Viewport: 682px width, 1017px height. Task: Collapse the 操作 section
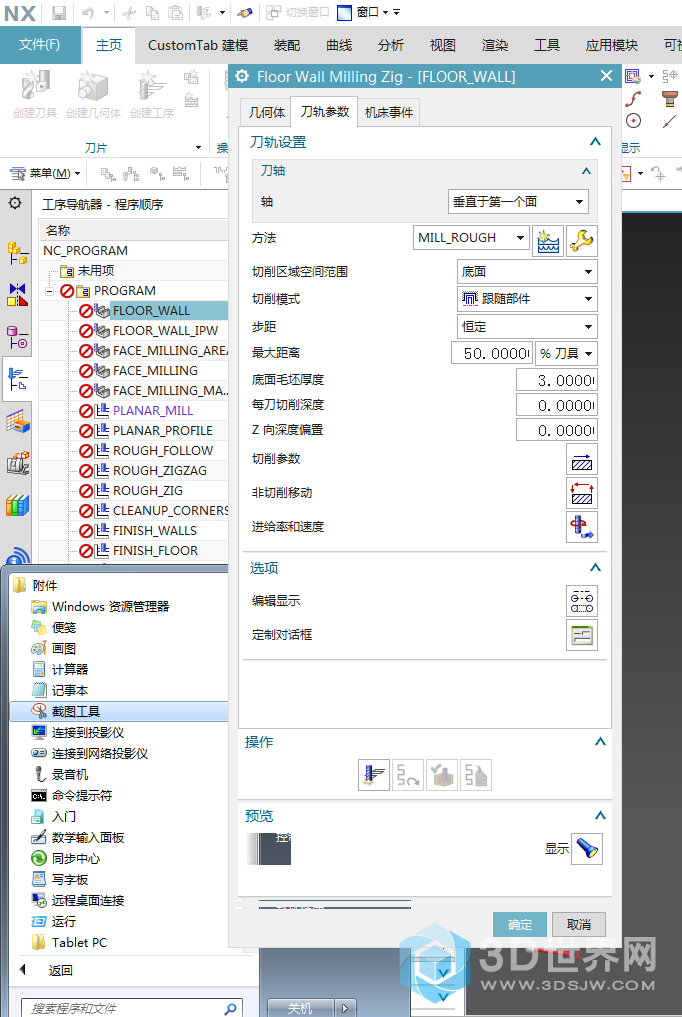(x=600, y=741)
